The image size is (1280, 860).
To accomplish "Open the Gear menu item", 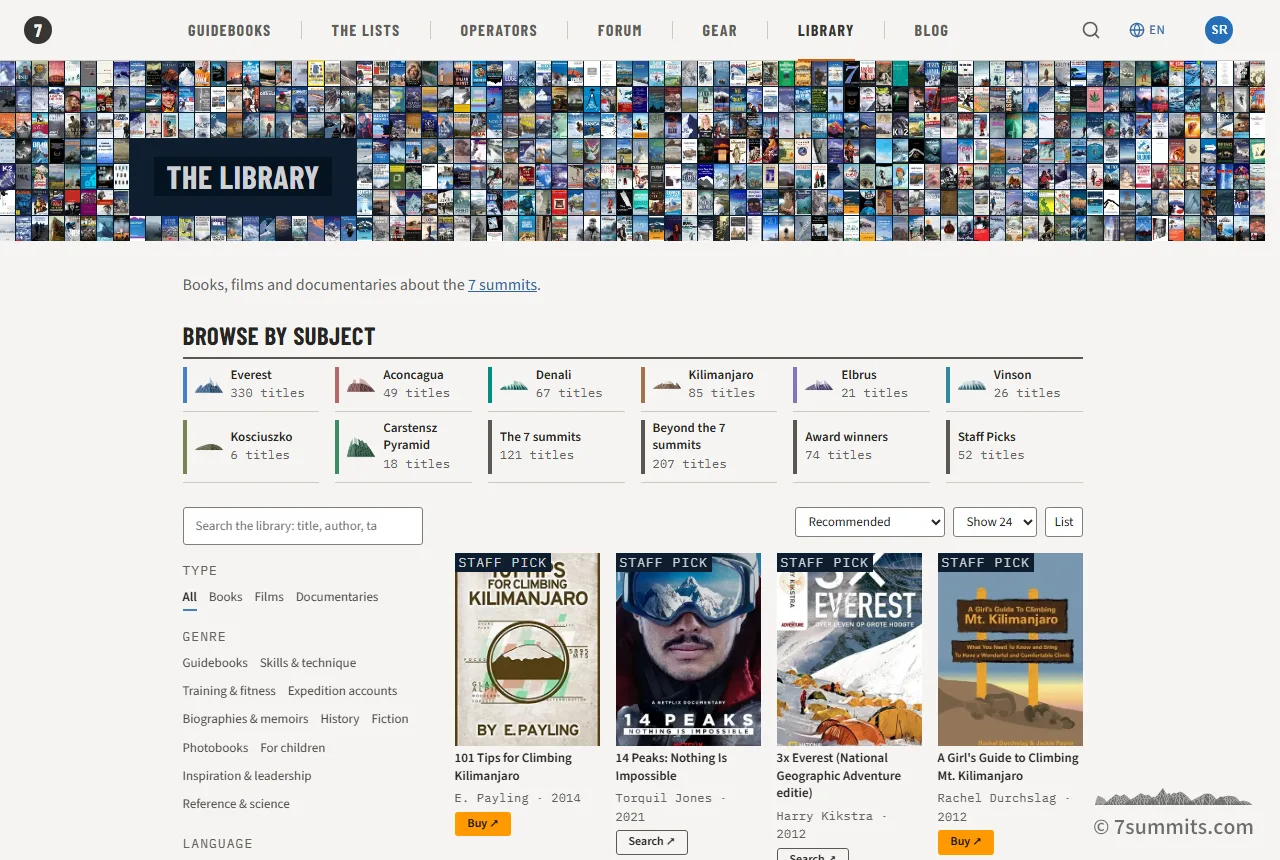I will click(720, 30).
